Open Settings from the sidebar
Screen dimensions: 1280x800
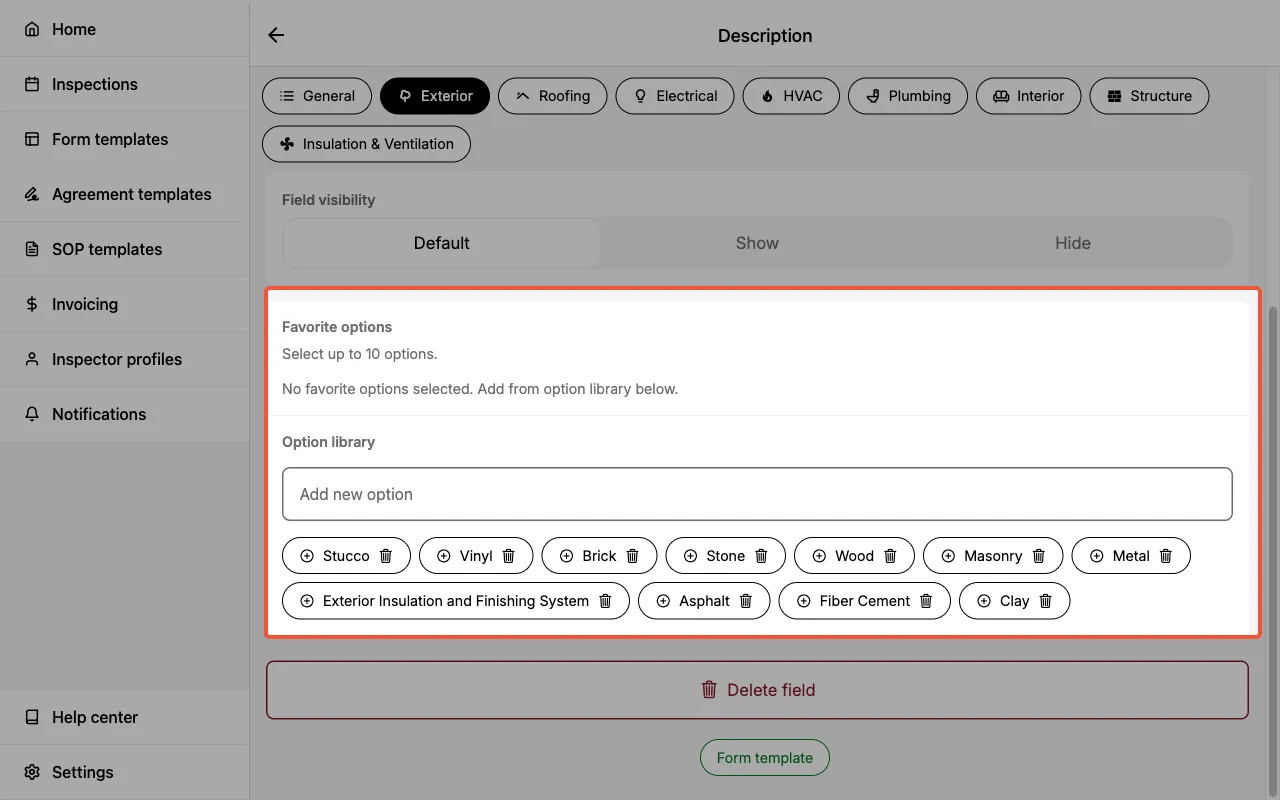point(82,772)
